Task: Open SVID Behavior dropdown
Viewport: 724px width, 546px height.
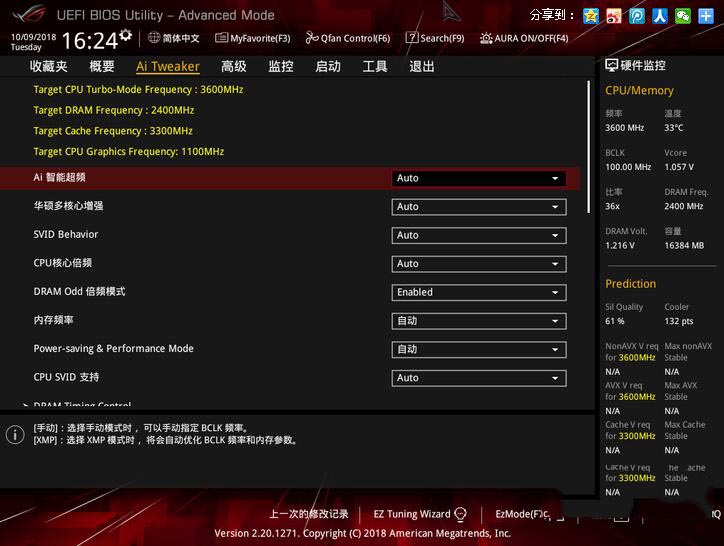Action: 479,236
